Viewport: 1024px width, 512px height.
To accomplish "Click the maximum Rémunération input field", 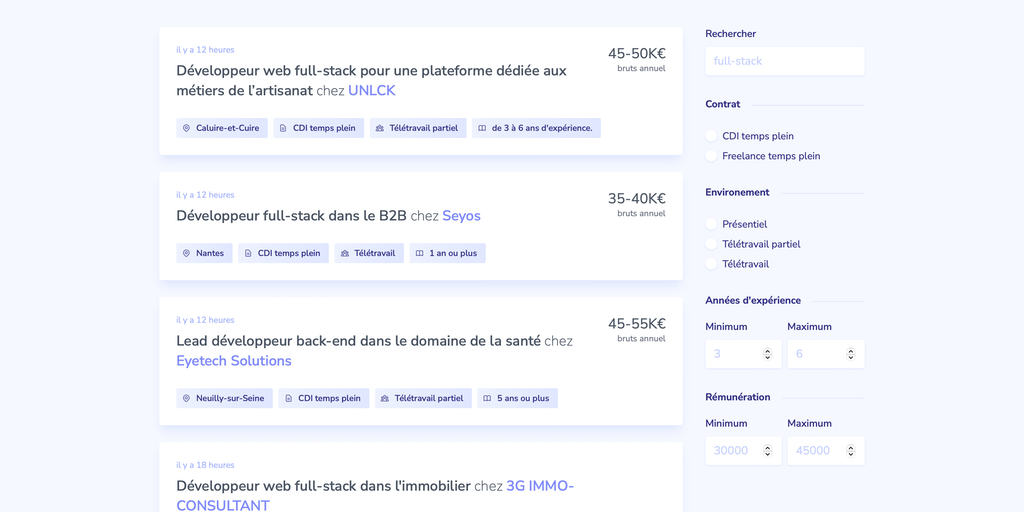I will pos(815,451).
